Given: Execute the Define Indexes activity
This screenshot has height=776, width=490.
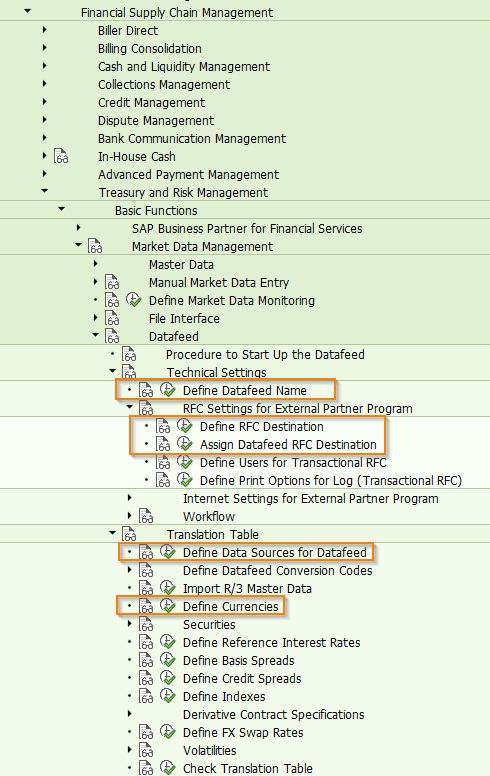Looking at the screenshot, I should (168, 696).
